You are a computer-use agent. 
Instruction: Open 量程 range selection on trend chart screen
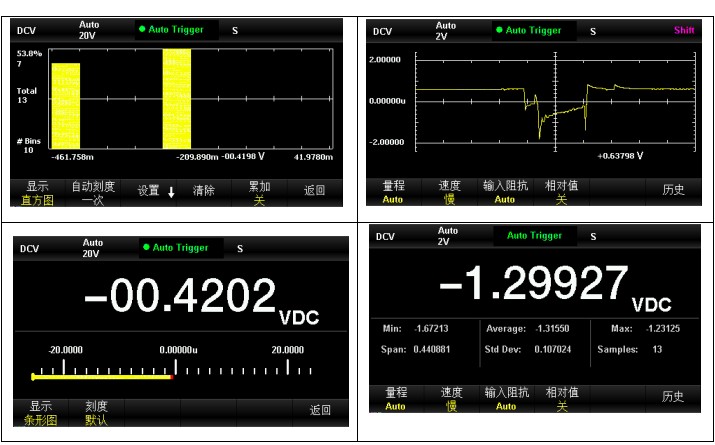(x=394, y=192)
